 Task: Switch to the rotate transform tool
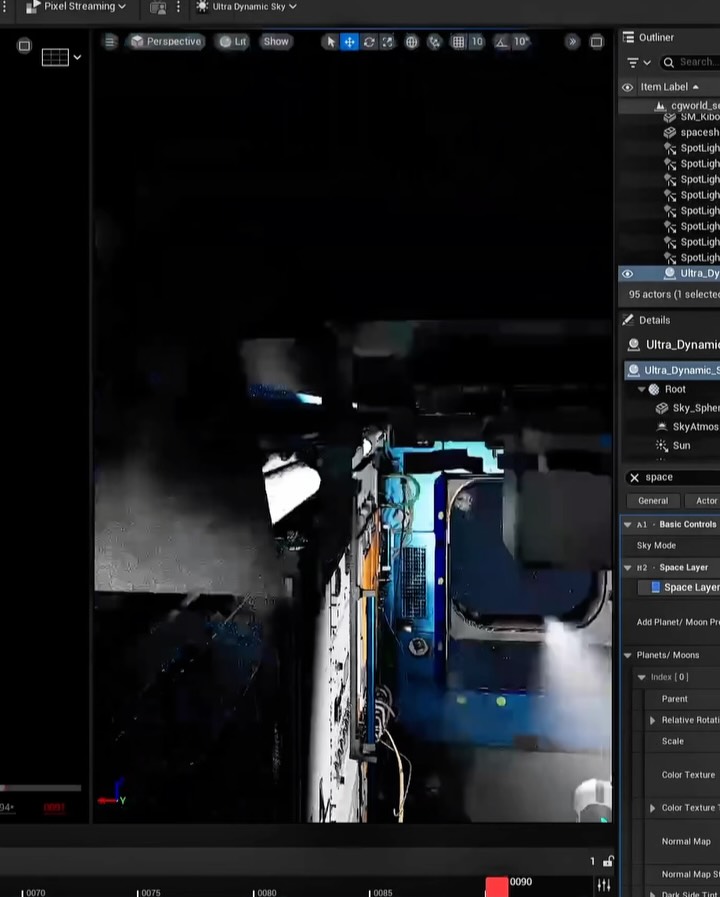pos(369,42)
